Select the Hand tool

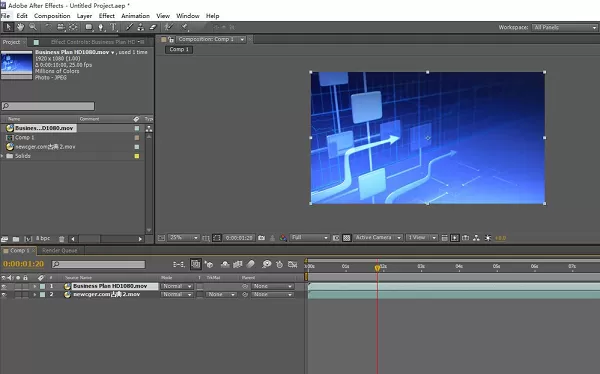click(20, 27)
